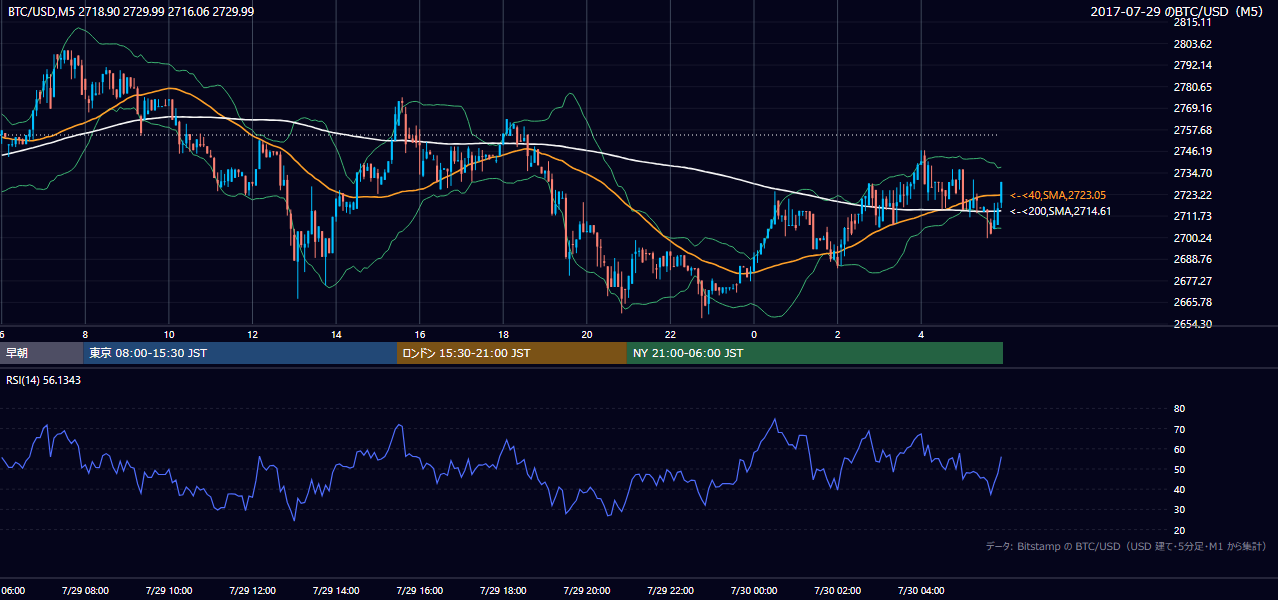Screen dimensions: 1278x600
Task: Click the hour label 22 under price chart
Action: [671, 335]
